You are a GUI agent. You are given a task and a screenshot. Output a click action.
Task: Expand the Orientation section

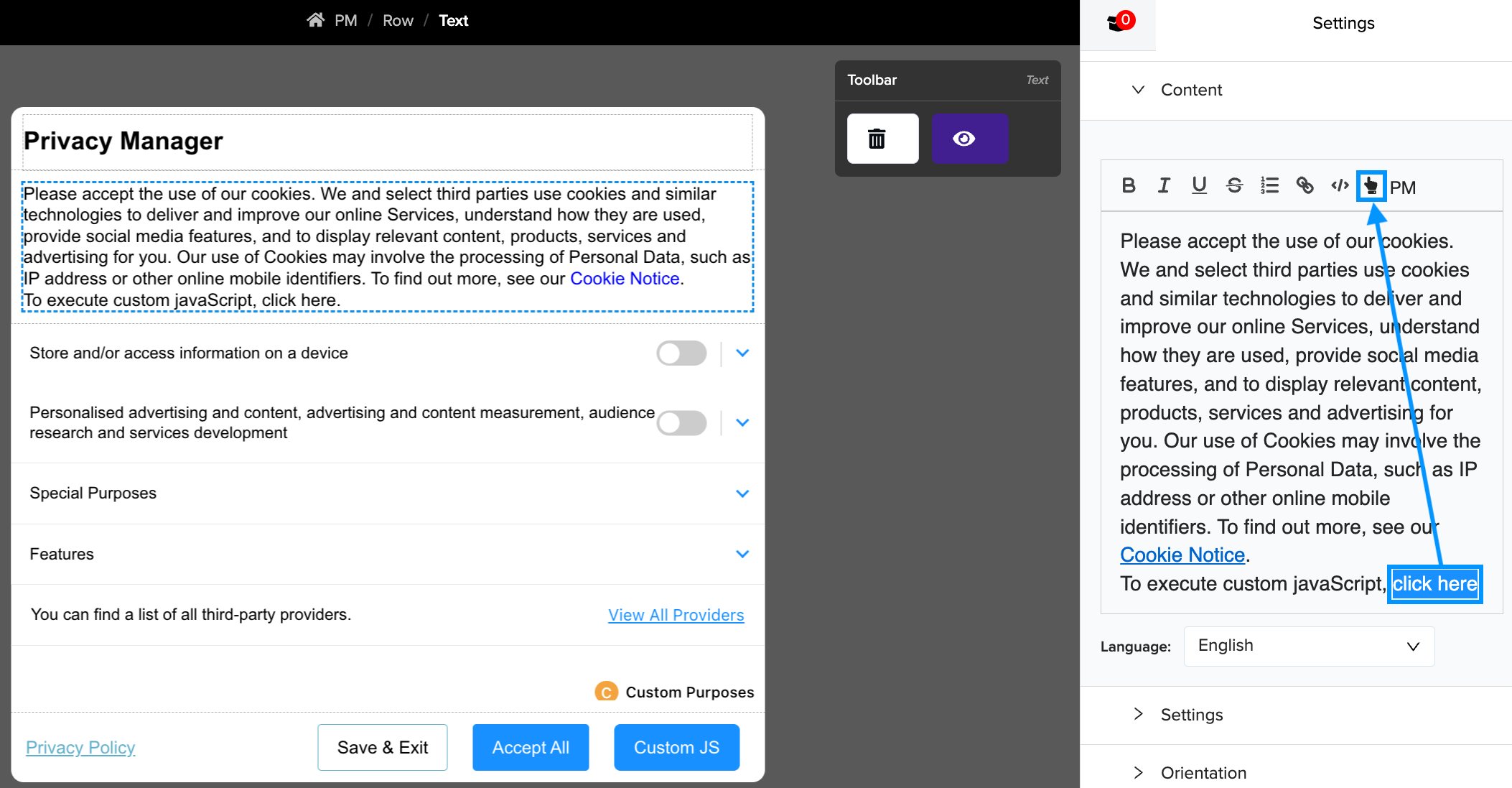tap(1296, 773)
